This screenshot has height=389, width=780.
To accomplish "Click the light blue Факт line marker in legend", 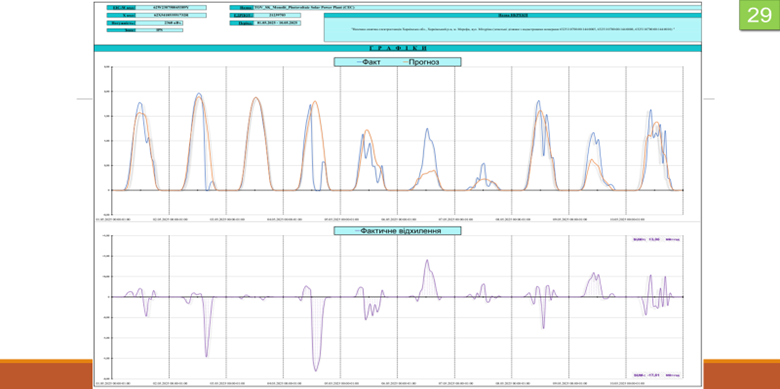I will pyautogui.click(x=360, y=62).
